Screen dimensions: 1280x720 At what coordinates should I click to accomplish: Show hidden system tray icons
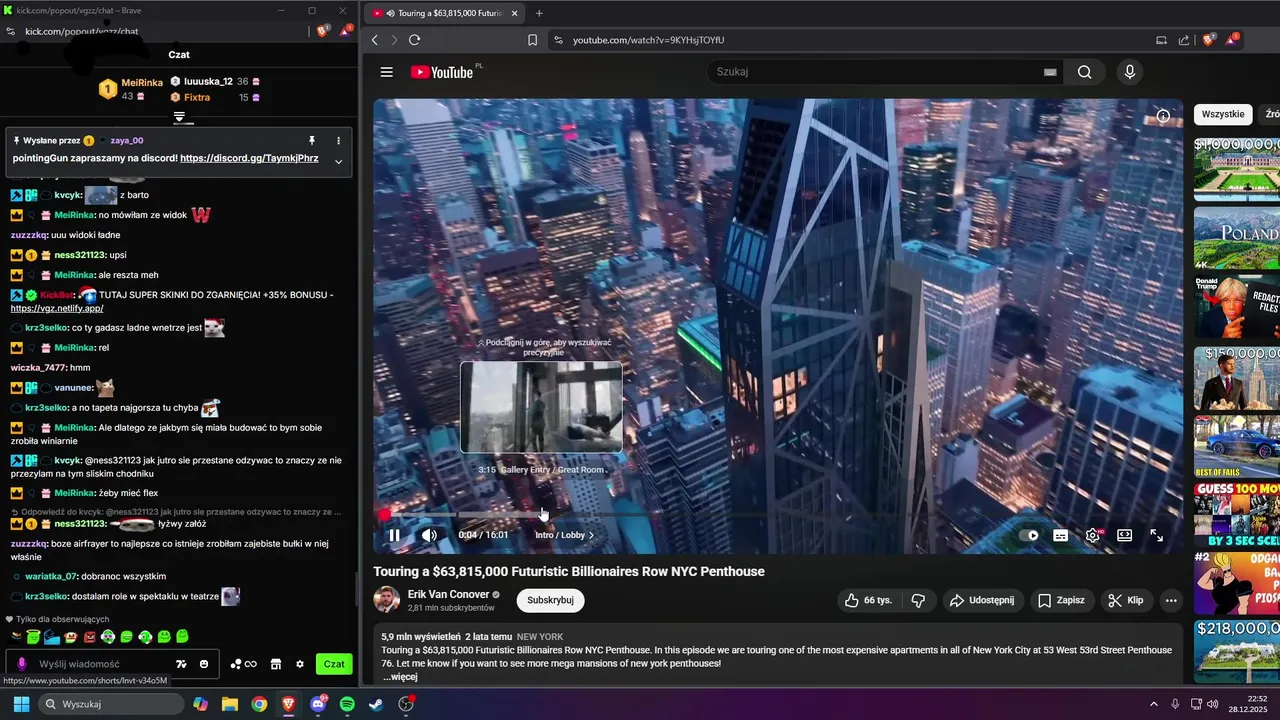1153,704
